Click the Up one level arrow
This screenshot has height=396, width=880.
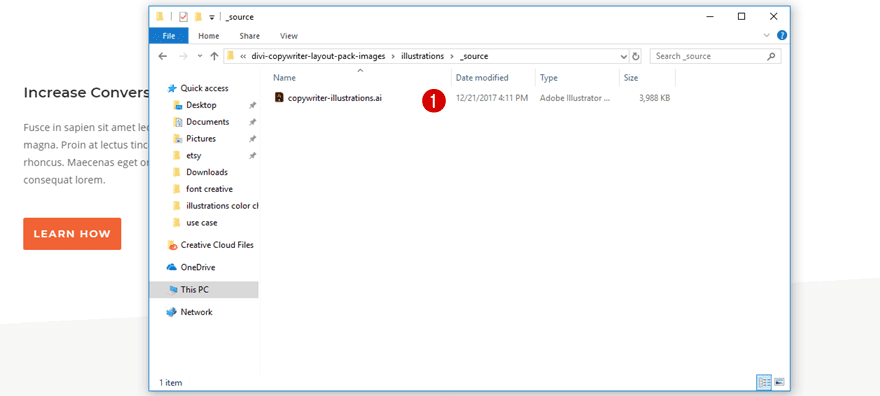click(x=214, y=56)
